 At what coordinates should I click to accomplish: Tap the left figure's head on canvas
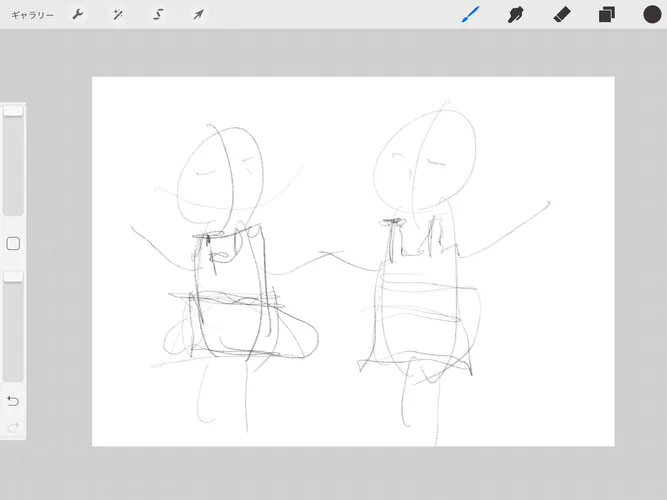[228, 168]
